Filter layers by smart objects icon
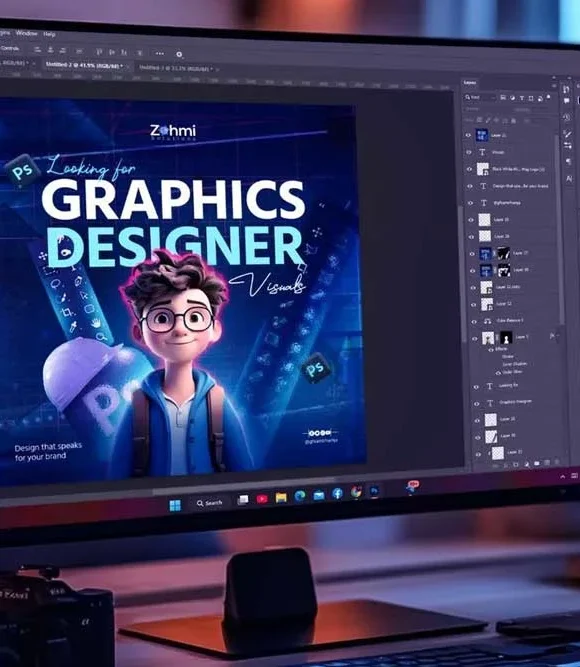Screen dimensions: 580x667 (540, 99)
